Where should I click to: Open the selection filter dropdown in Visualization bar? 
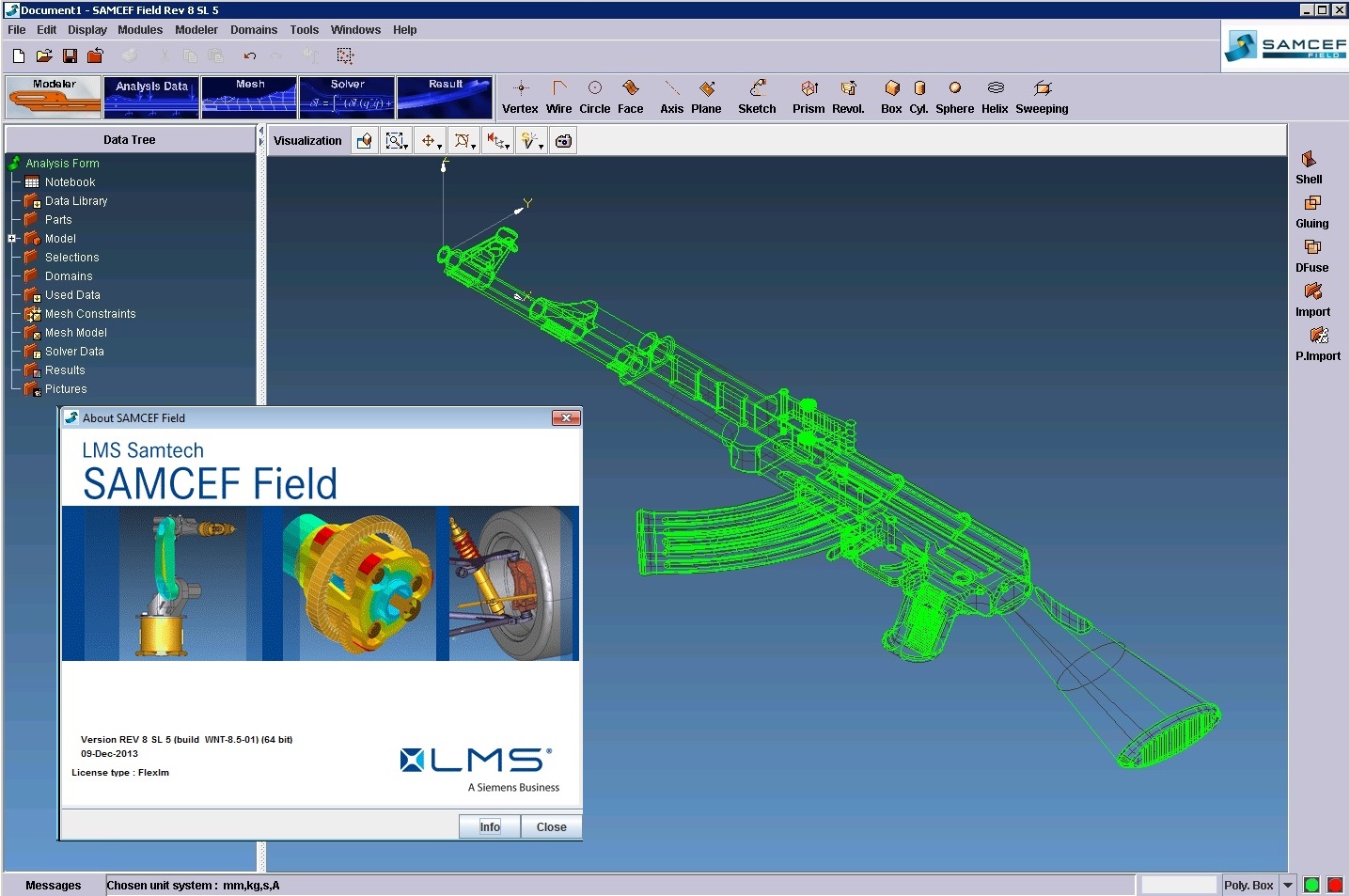532,141
